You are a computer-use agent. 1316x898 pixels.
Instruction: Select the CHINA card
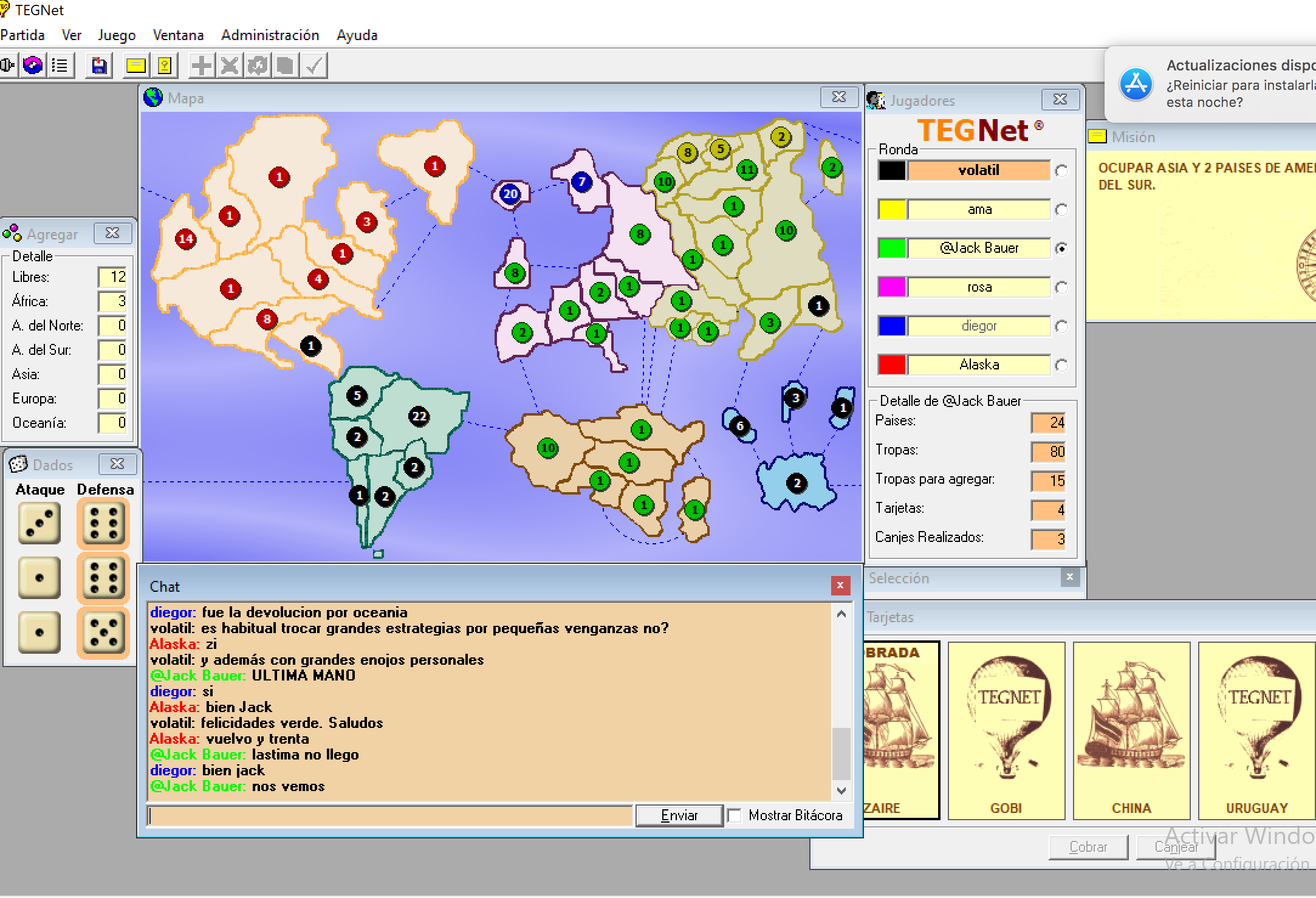[1131, 730]
